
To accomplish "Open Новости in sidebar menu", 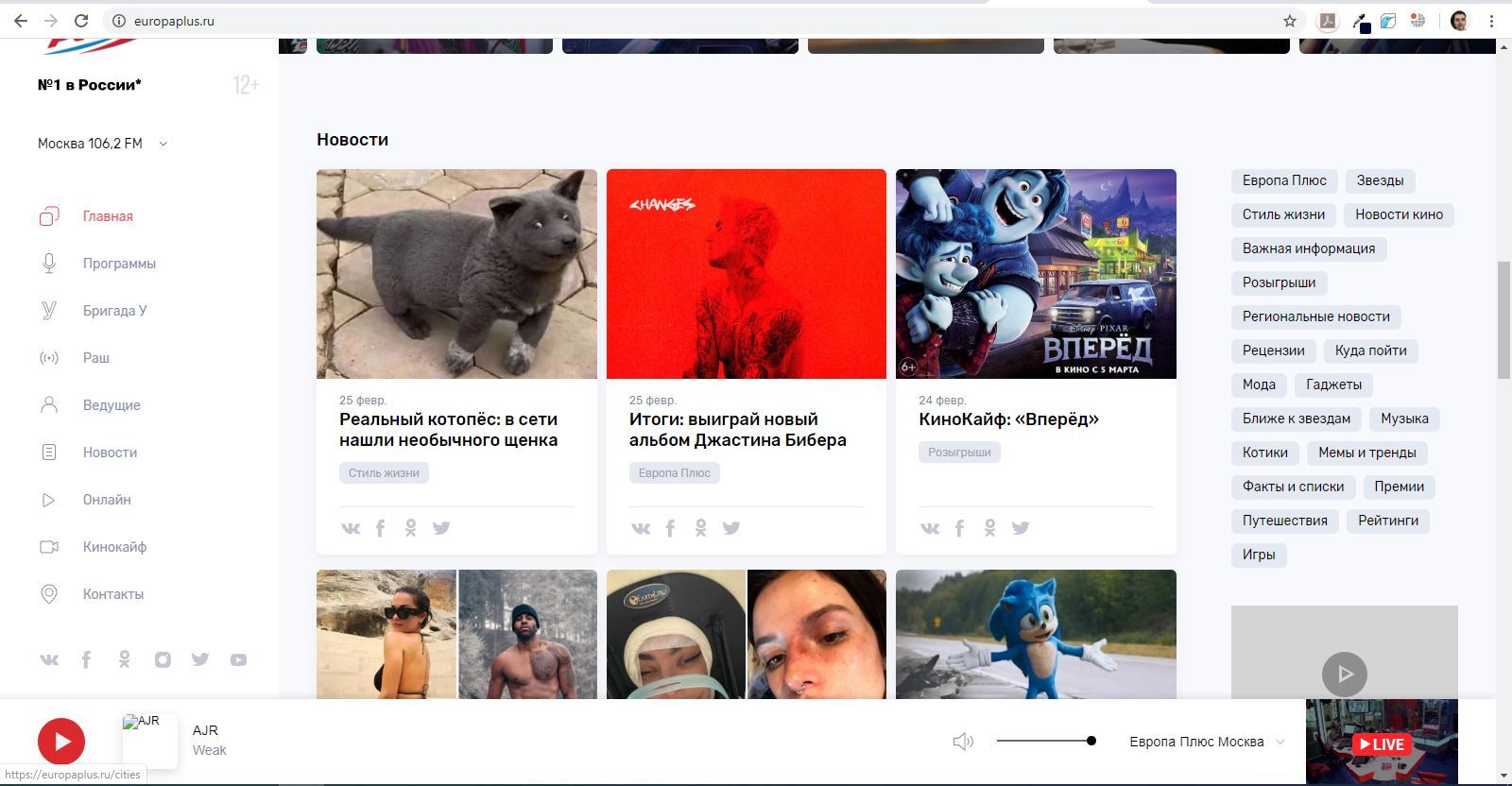I will point(89,453).
